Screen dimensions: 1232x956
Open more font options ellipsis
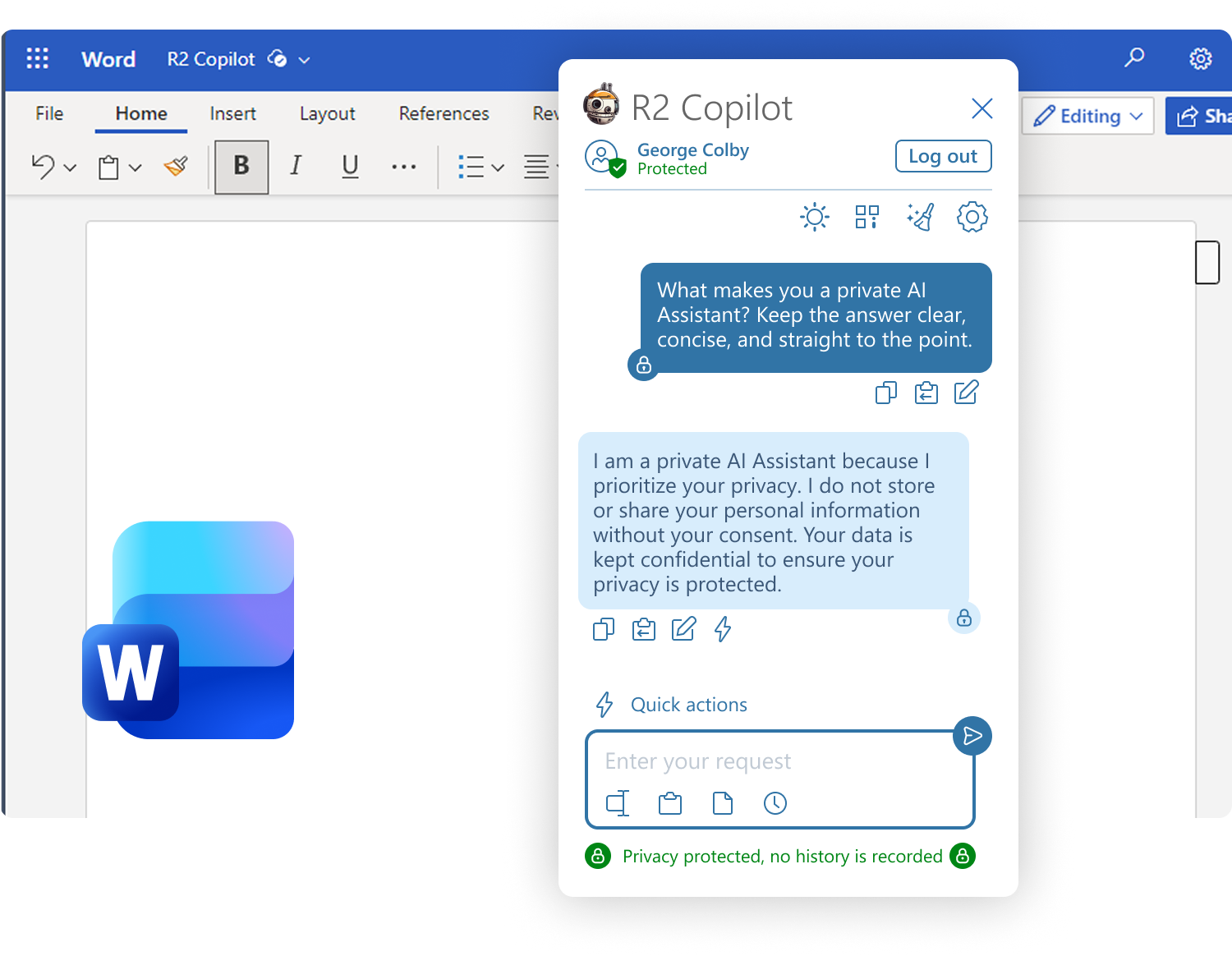[403, 167]
